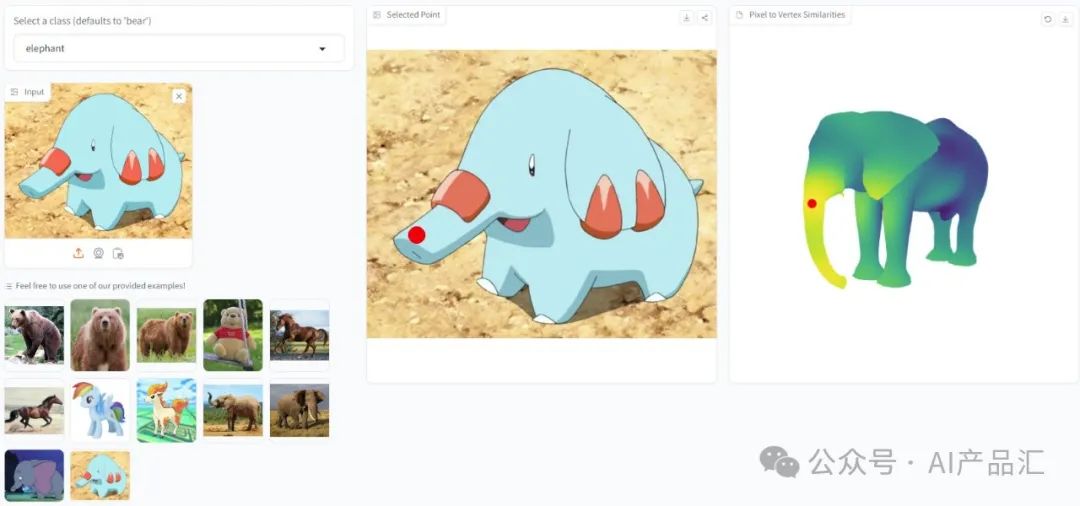Viewport: 1080px width, 506px height.
Task: Click the upload image icon under Input
Action: pos(79,253)
